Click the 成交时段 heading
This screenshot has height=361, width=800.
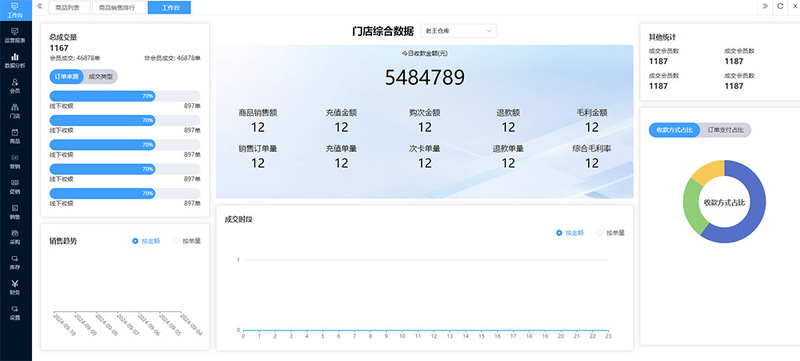click(x=239, y=220)
